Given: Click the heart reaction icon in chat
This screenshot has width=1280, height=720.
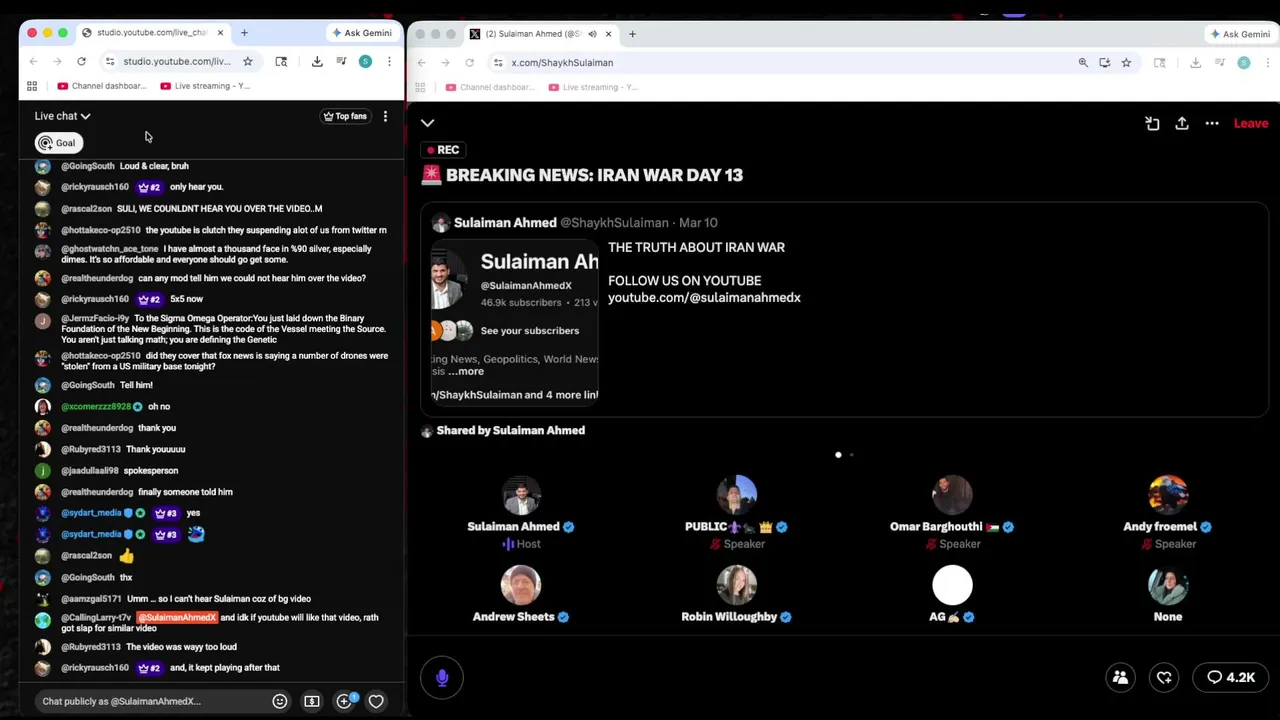Looking at the screenshot, I should [376, 701].
